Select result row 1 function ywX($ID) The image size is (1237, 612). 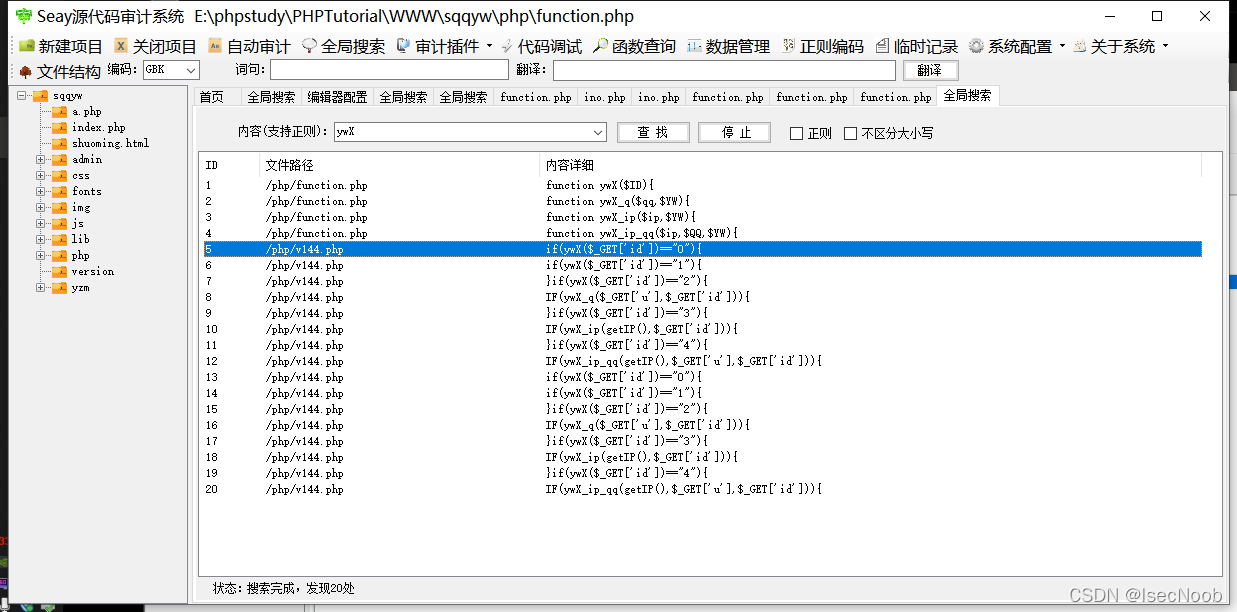(x=702, y=185)
